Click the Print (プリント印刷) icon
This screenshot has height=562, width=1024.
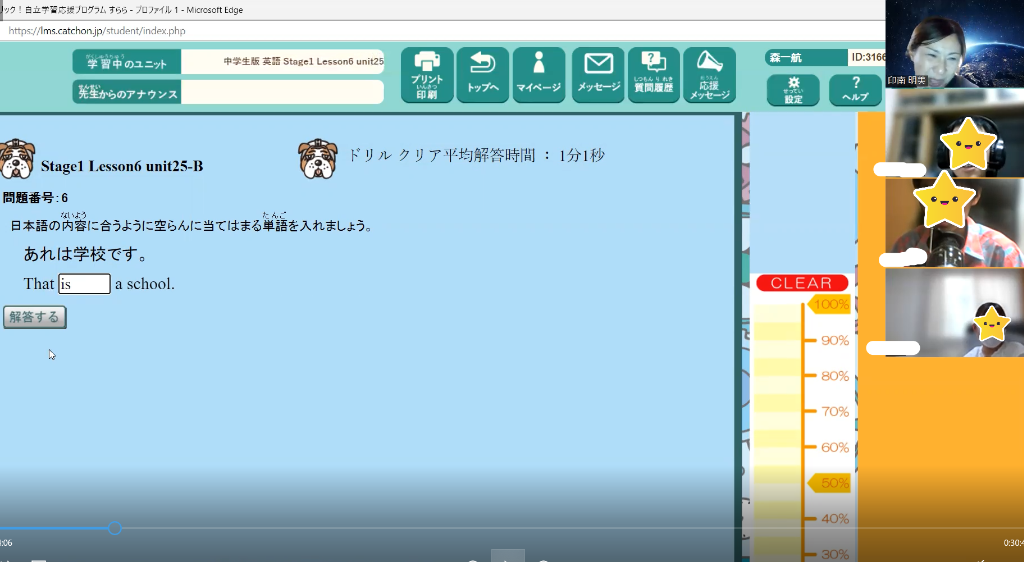427,75
